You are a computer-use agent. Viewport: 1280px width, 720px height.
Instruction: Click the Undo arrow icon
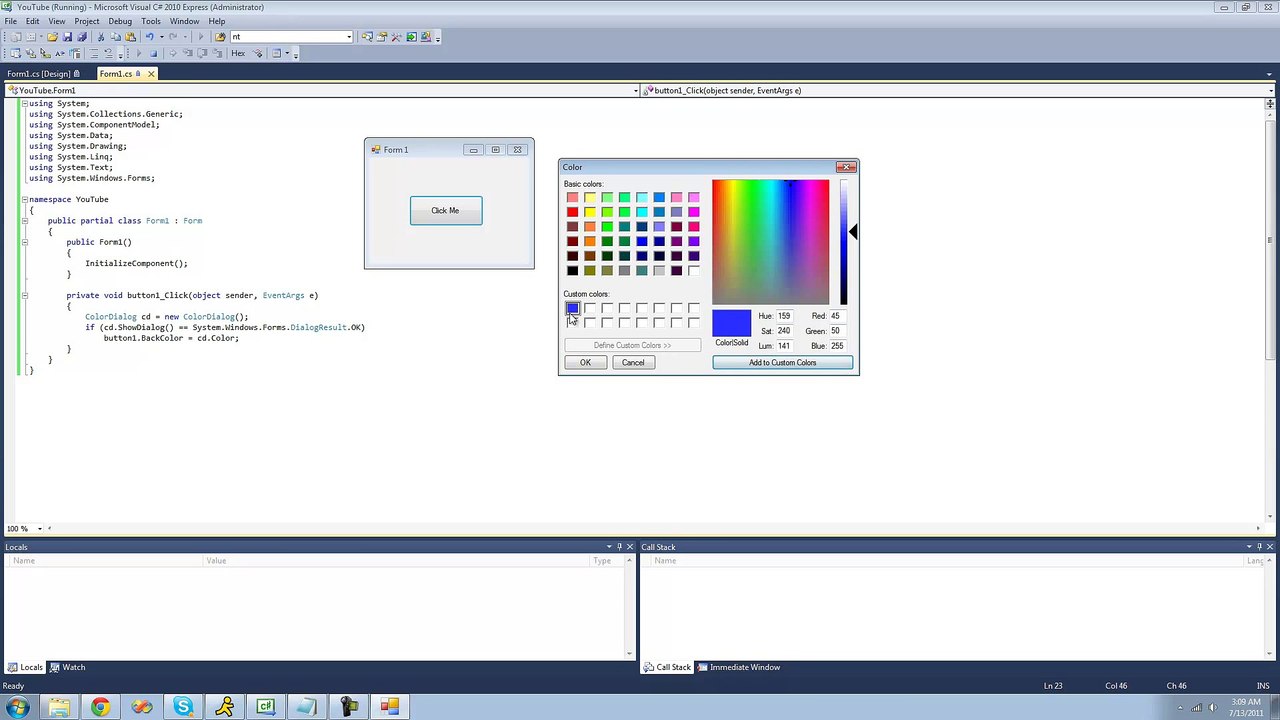pos(149,37)
